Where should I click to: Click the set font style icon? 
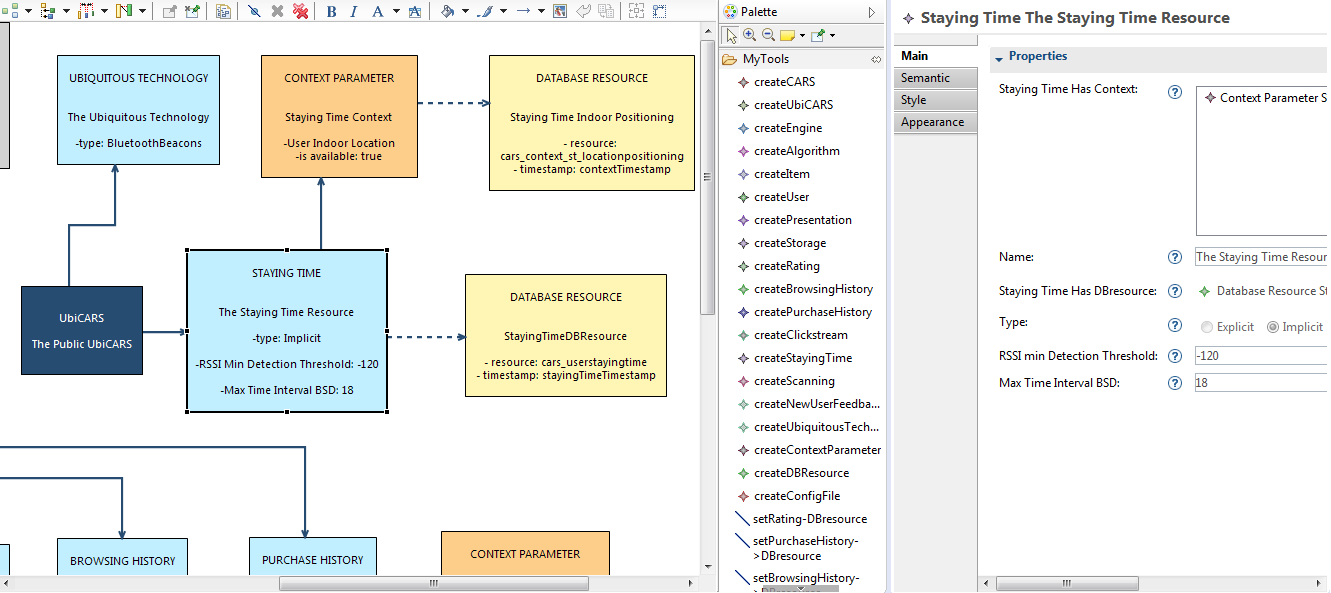414,11
